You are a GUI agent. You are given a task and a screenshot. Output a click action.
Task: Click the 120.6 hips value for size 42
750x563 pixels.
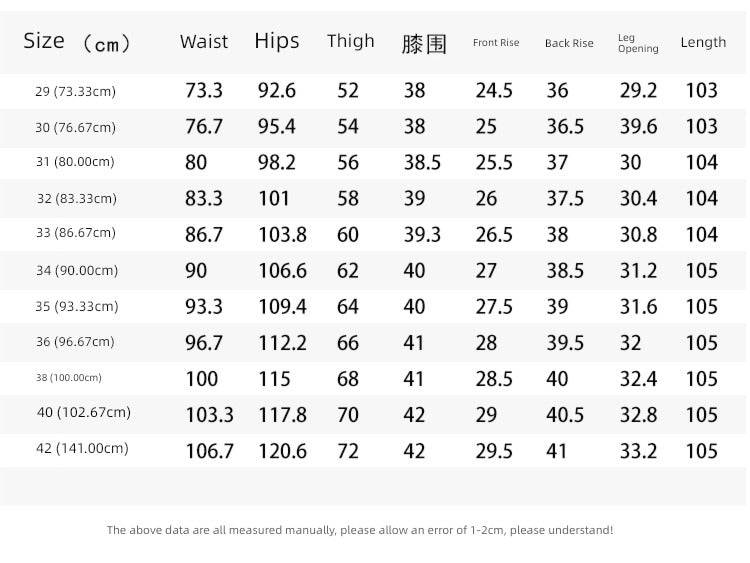click(x=283, y=451)
